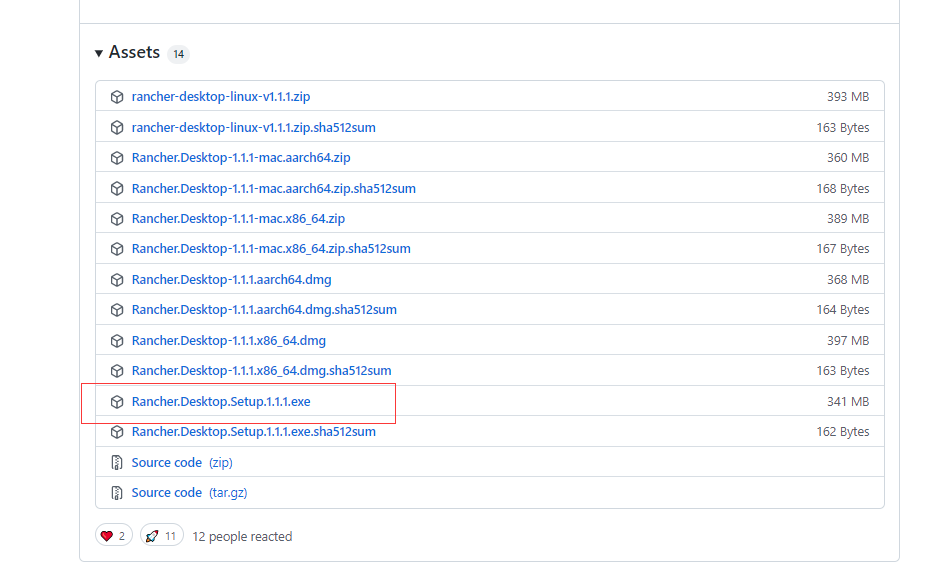Image resolution: width=947 pixels, height=567 pixels.
Task: Toggle the heart reaction with 2 votes
Action: tap(114, 536)
